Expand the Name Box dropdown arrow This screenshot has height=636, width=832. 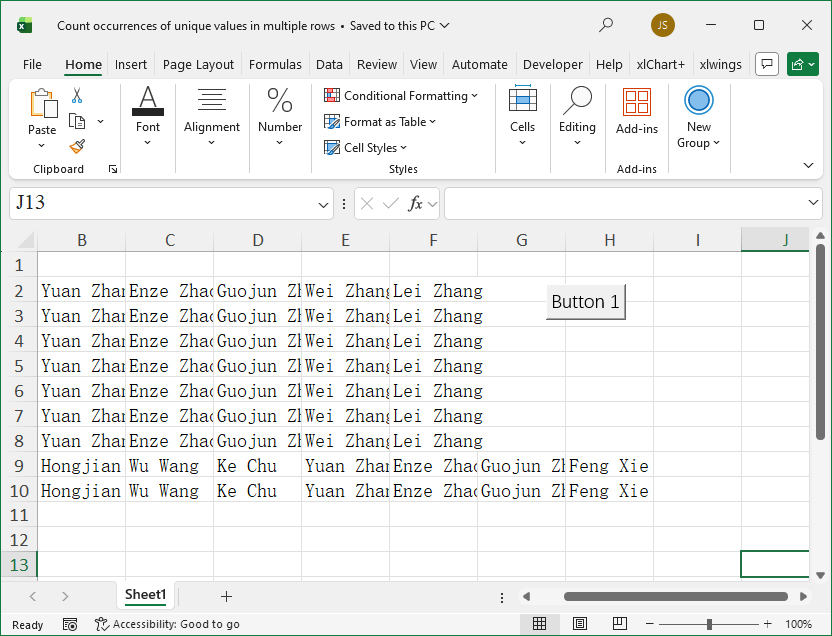[x=323, y=204]
